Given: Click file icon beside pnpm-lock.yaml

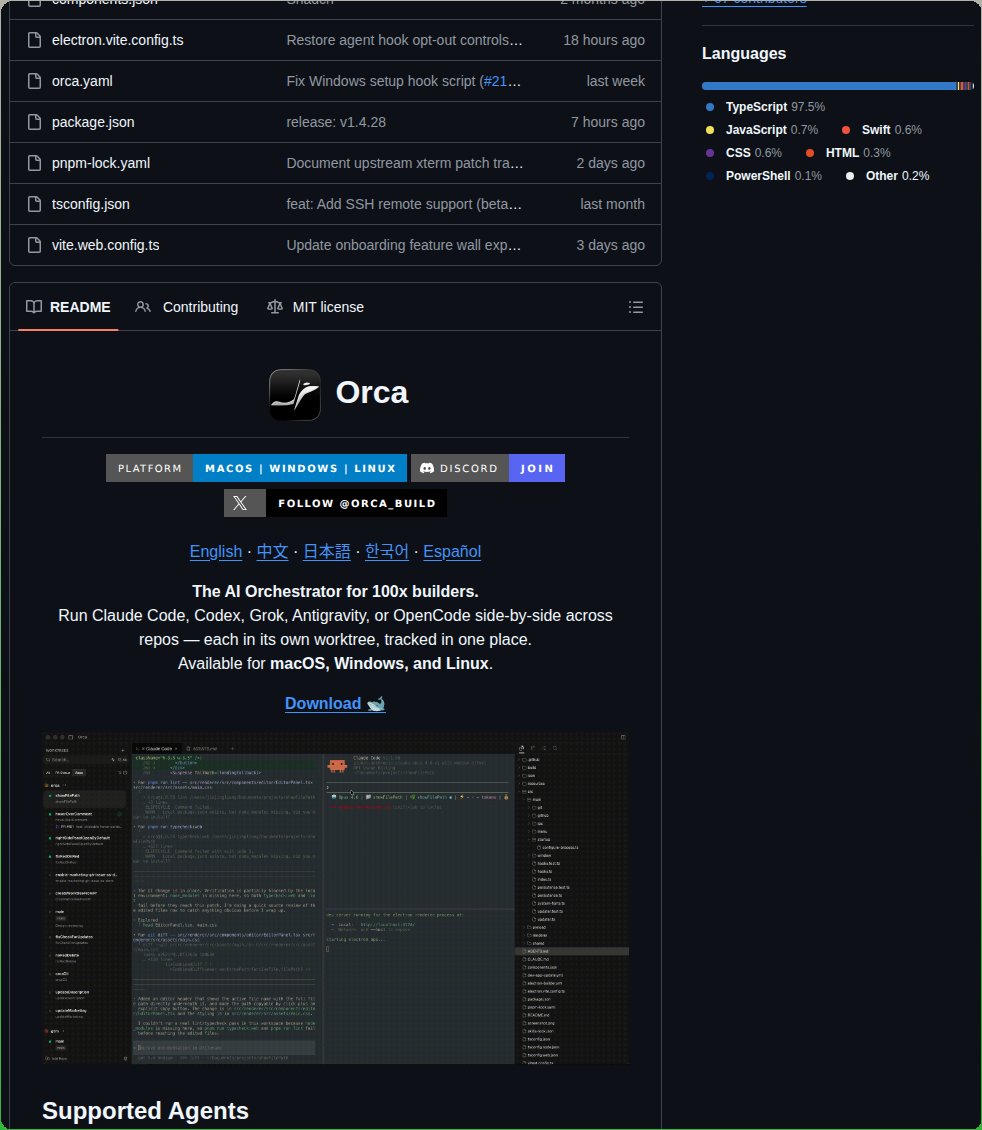Looking at the screenshot, I should click(34, 164).
